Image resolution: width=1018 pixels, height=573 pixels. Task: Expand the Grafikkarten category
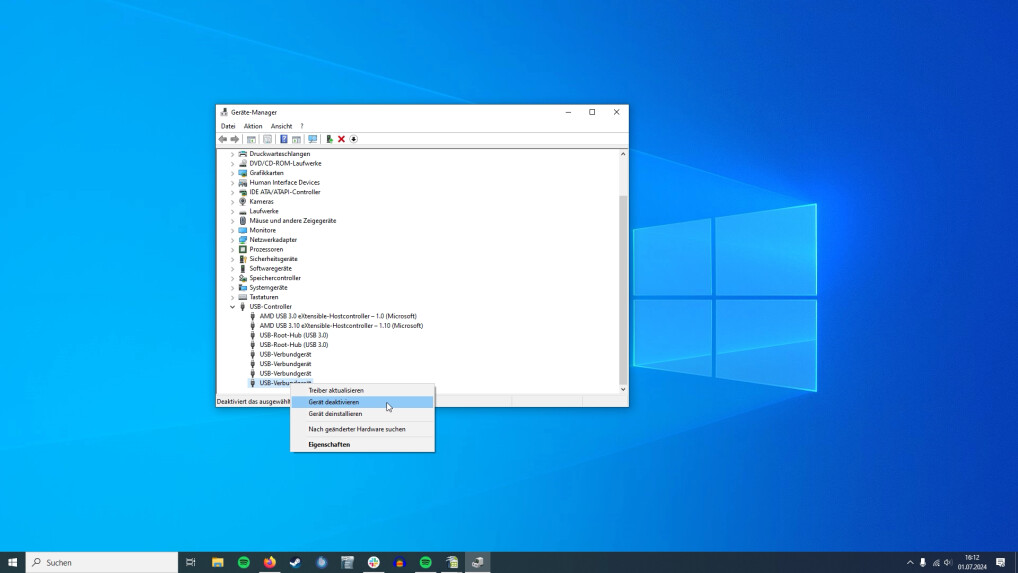(x=233, y=173)
